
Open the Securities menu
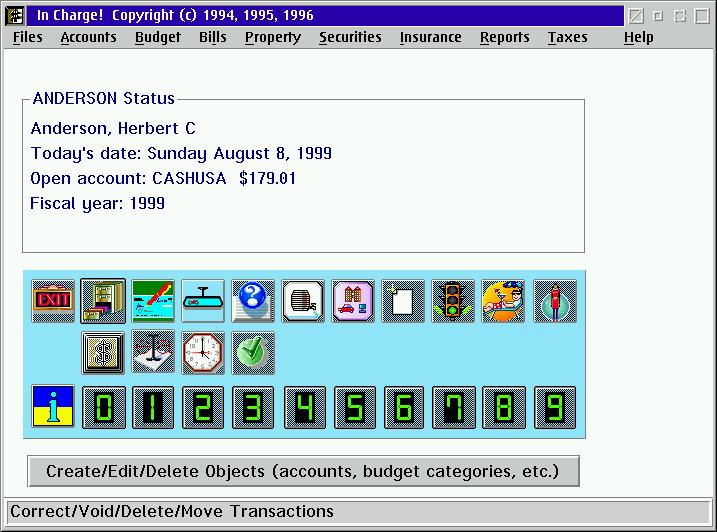[x=350, y=37]
